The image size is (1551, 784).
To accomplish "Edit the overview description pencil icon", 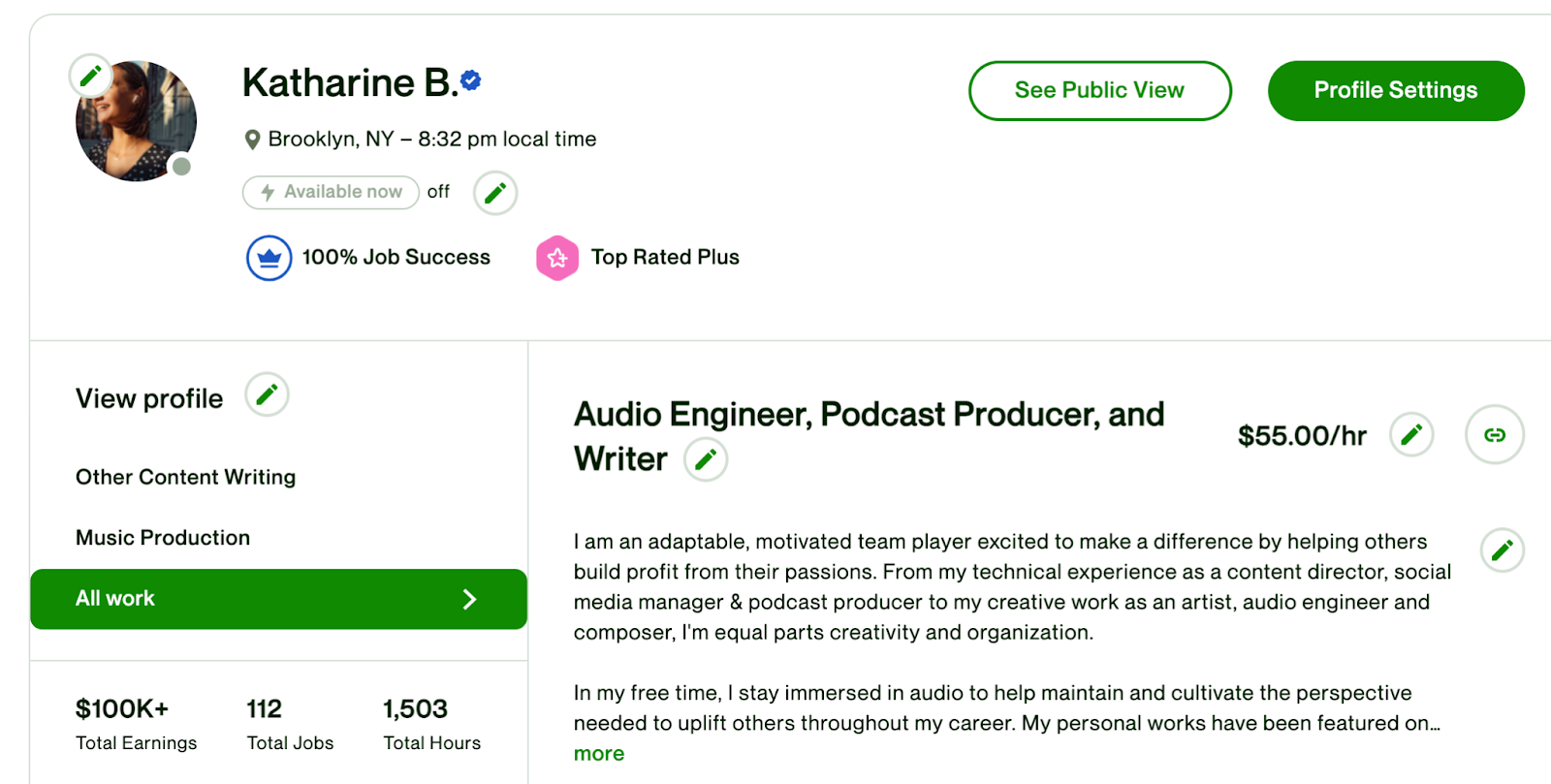I will pyautogui.click(x=1503, y=550).
